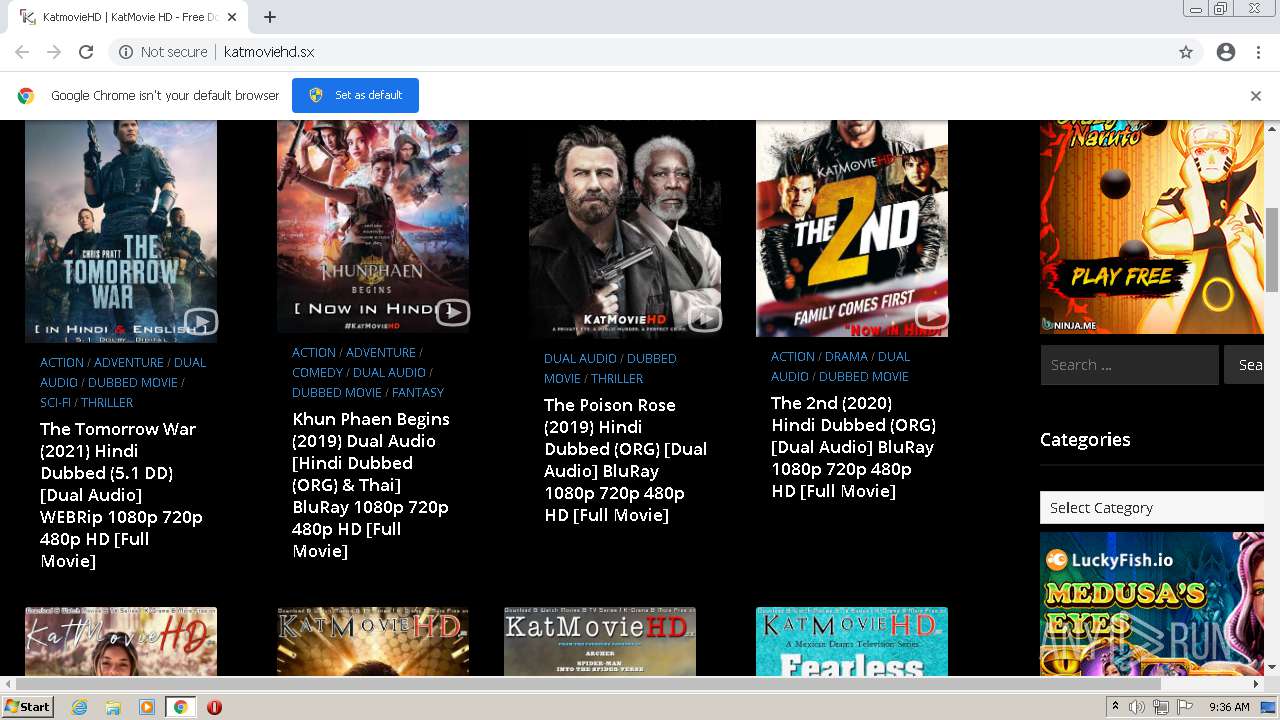Viewport: 1280px width, 720px height.
Task: Open THRILLER category under The Poison Rose
Action: coord(617,378)
